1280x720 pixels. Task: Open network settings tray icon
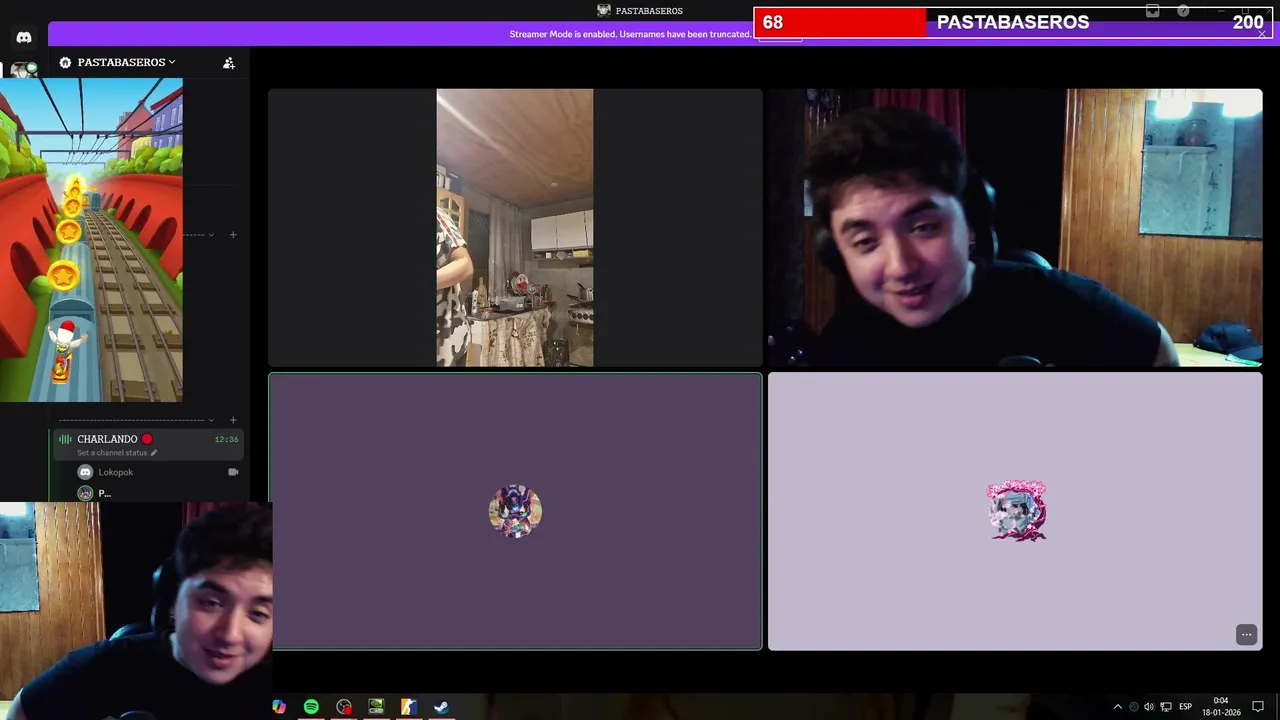click(x=1166, y=707)
